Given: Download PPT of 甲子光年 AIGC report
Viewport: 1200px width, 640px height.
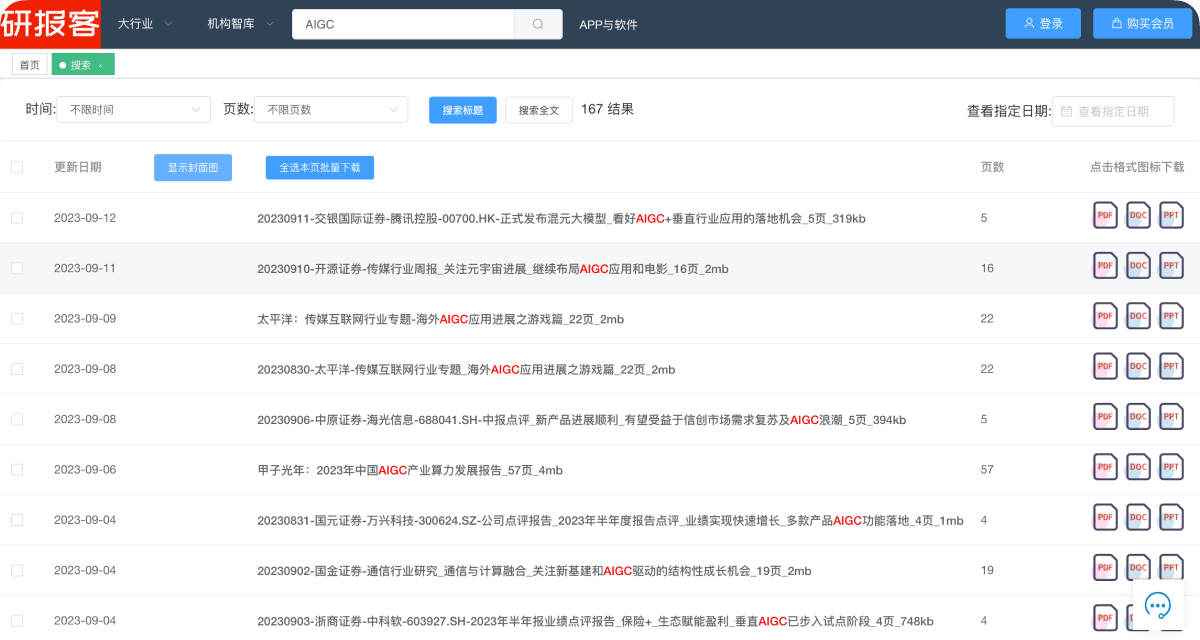Looking at the screenshot, I should [x=1171, y=467].
